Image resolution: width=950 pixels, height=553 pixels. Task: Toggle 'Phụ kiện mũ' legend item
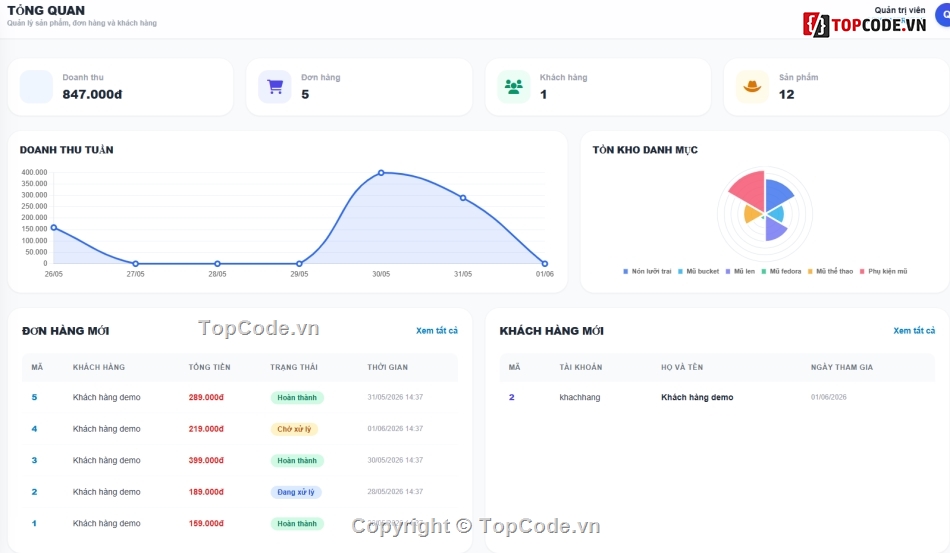[883, 271]
